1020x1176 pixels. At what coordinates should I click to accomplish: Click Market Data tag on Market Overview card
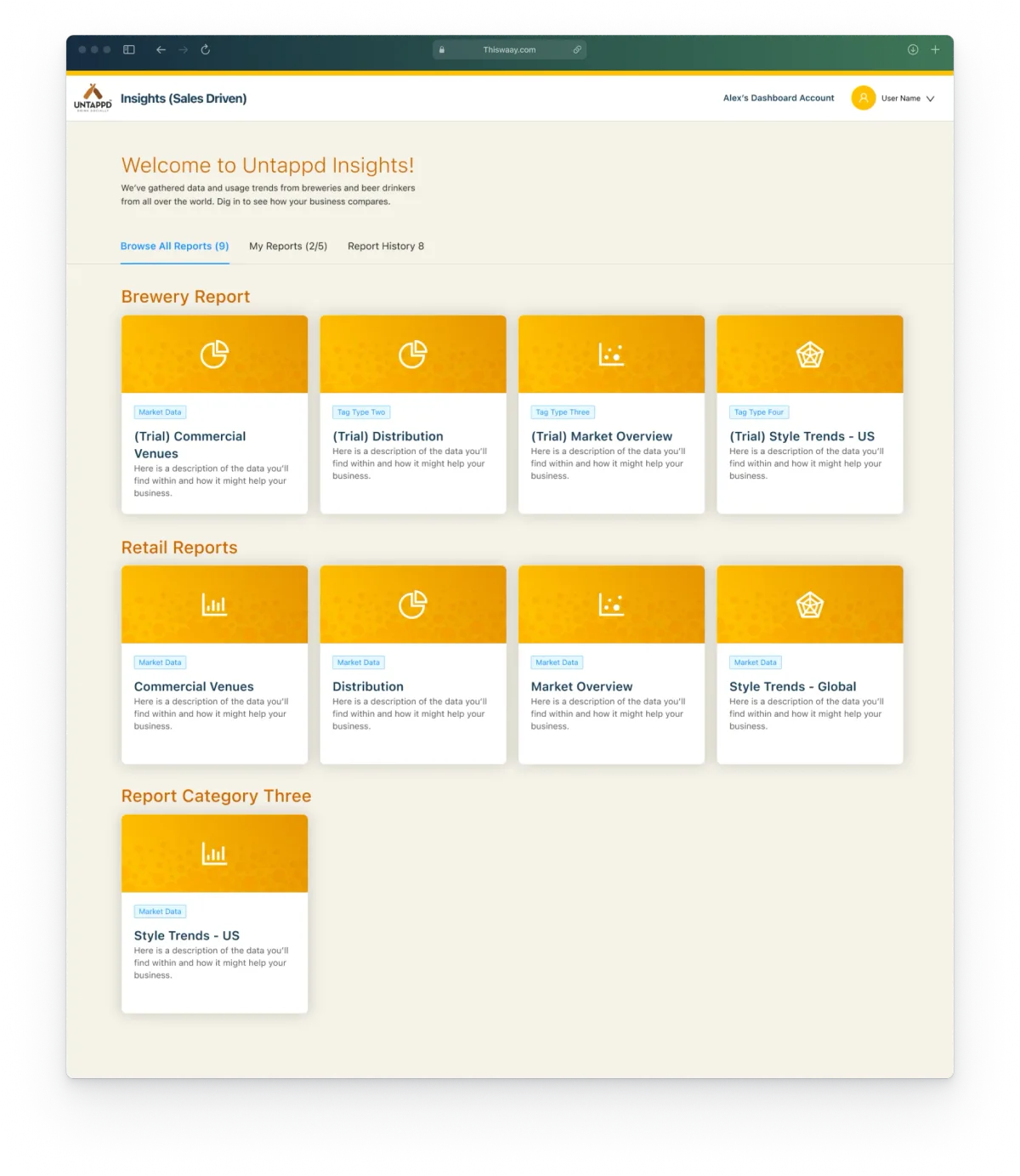(557, 662)
